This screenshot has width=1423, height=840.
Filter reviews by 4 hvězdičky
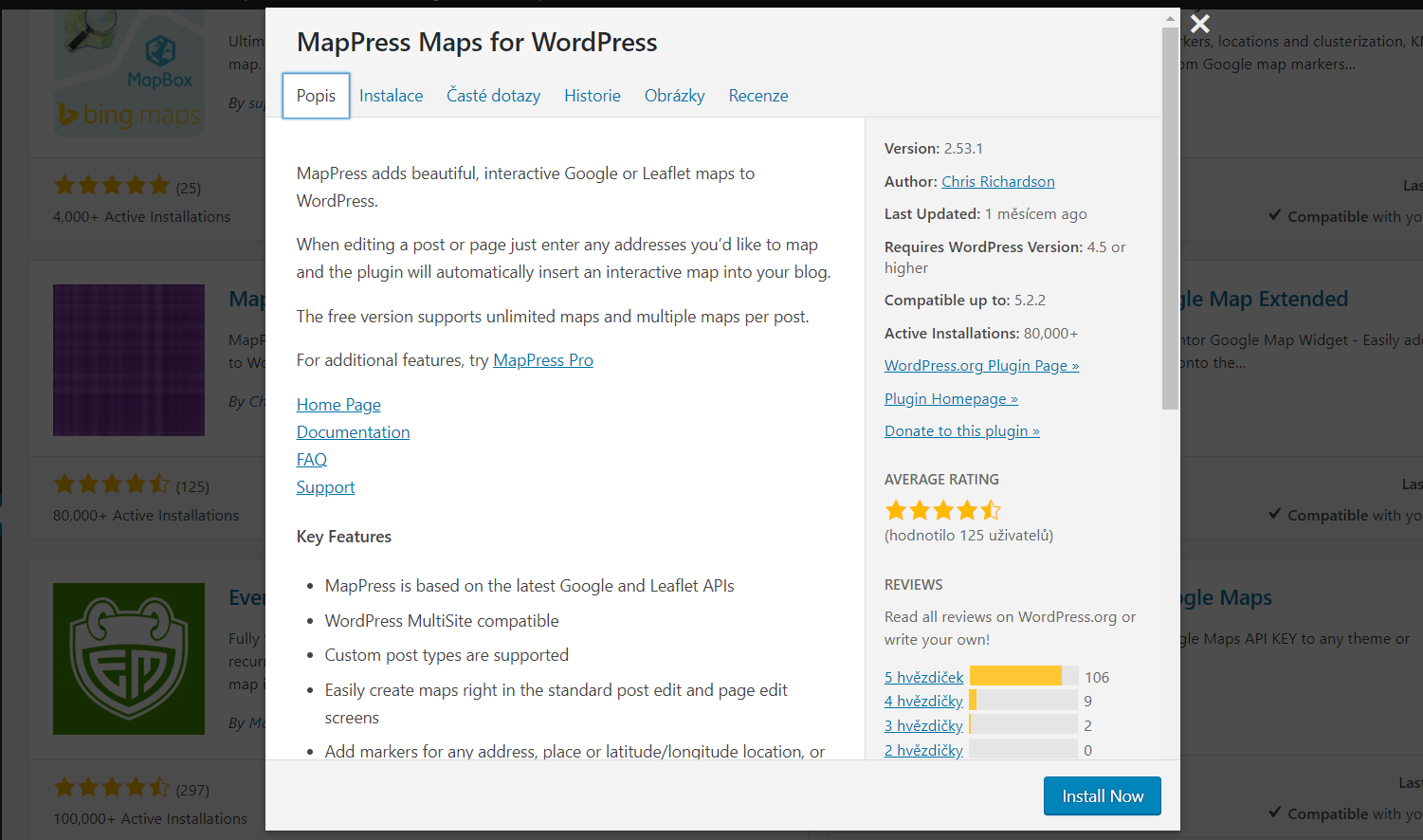tap(923, 702)
